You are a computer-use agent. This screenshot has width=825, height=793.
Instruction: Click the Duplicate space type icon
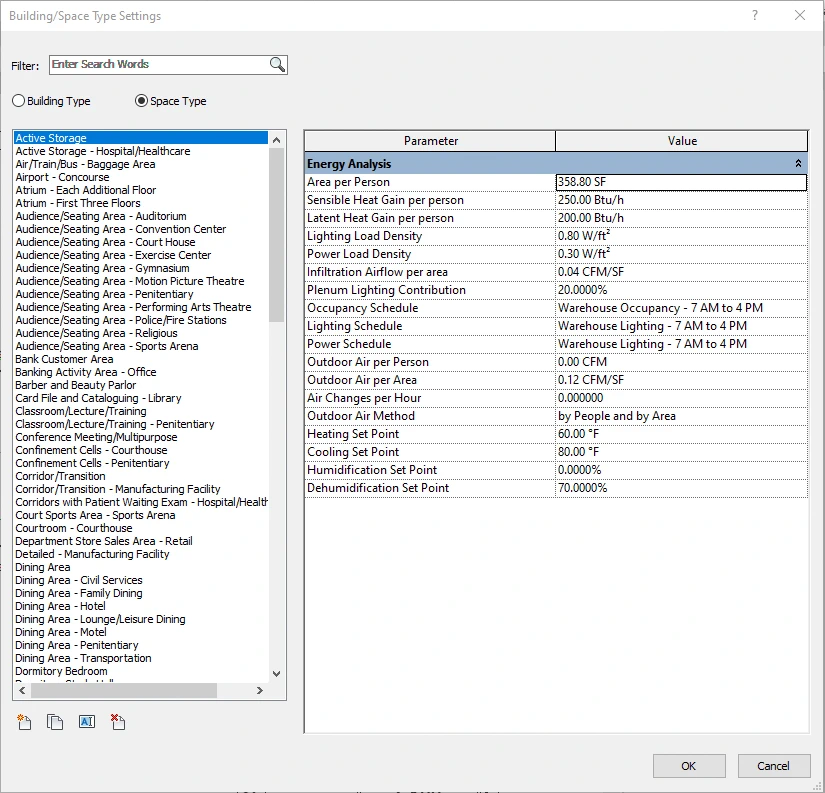pyautogui.click(x=55, y=722)
